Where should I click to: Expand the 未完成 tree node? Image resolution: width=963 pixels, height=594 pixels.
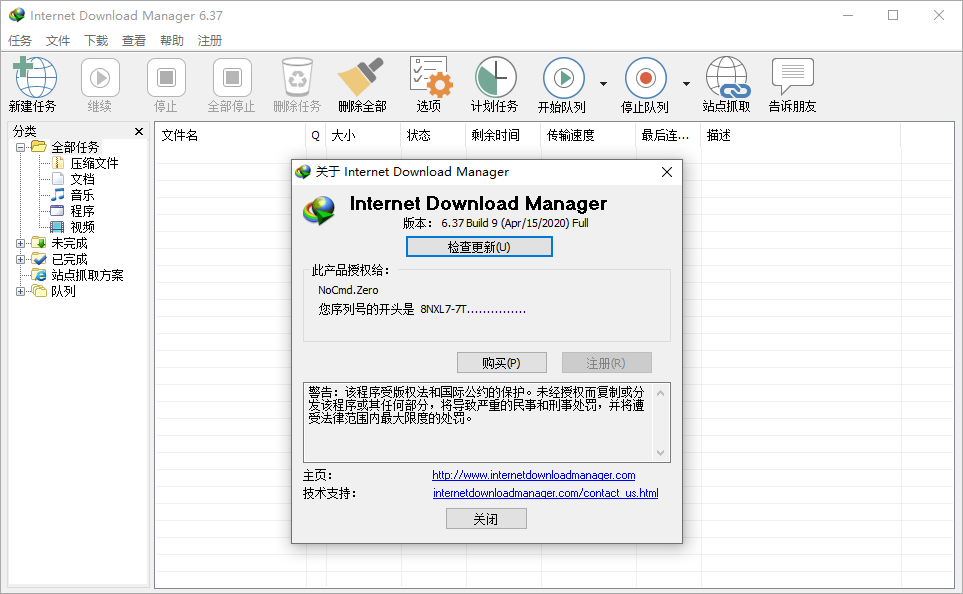tap(20, 243)
